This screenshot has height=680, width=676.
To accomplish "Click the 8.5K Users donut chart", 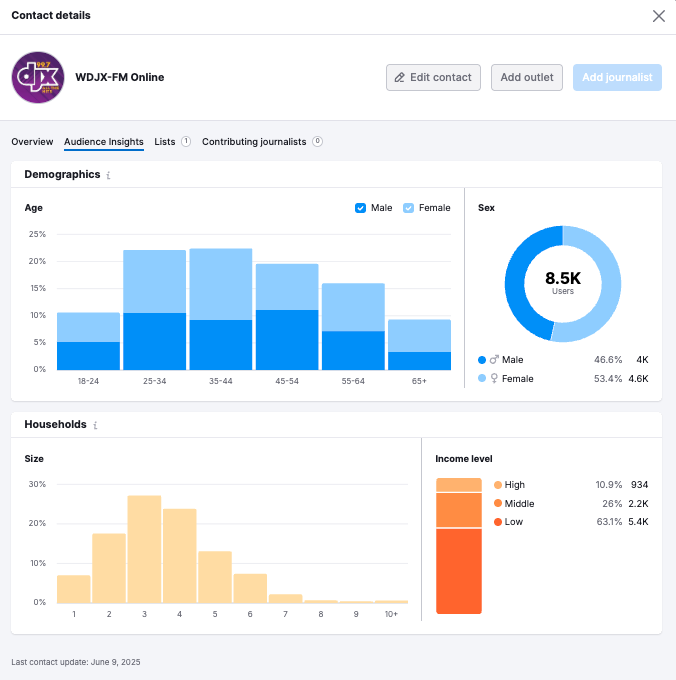I will tap(562, 284).
